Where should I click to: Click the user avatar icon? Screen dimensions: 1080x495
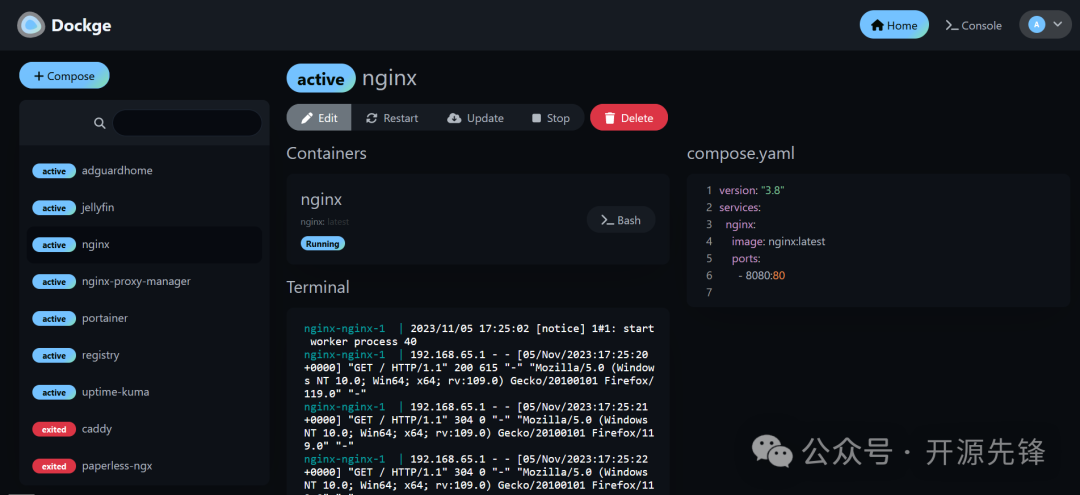[1036, 25]
